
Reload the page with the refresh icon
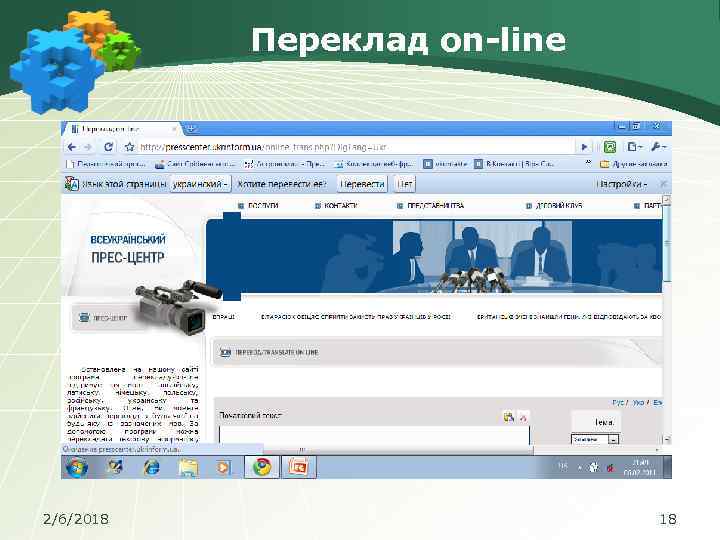pyautogui.click(x=108, y=147)
